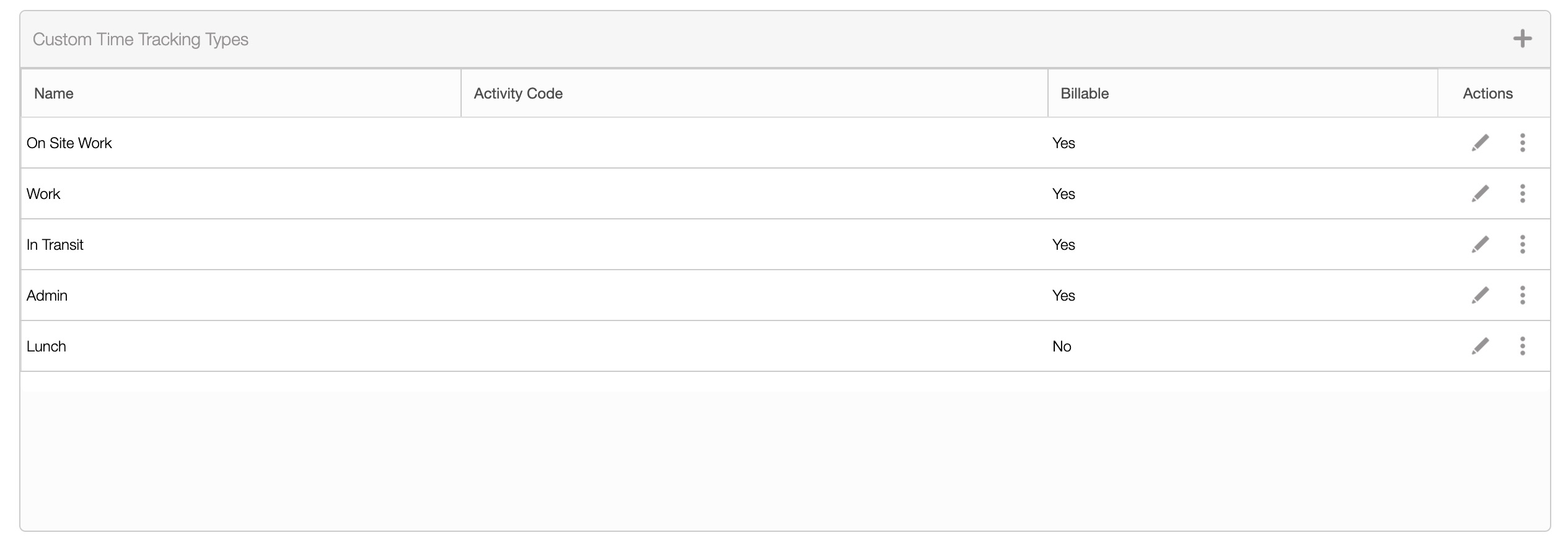Show more actions for Admin row
Screen dimensions: 1568x543
pos(1522,295)
